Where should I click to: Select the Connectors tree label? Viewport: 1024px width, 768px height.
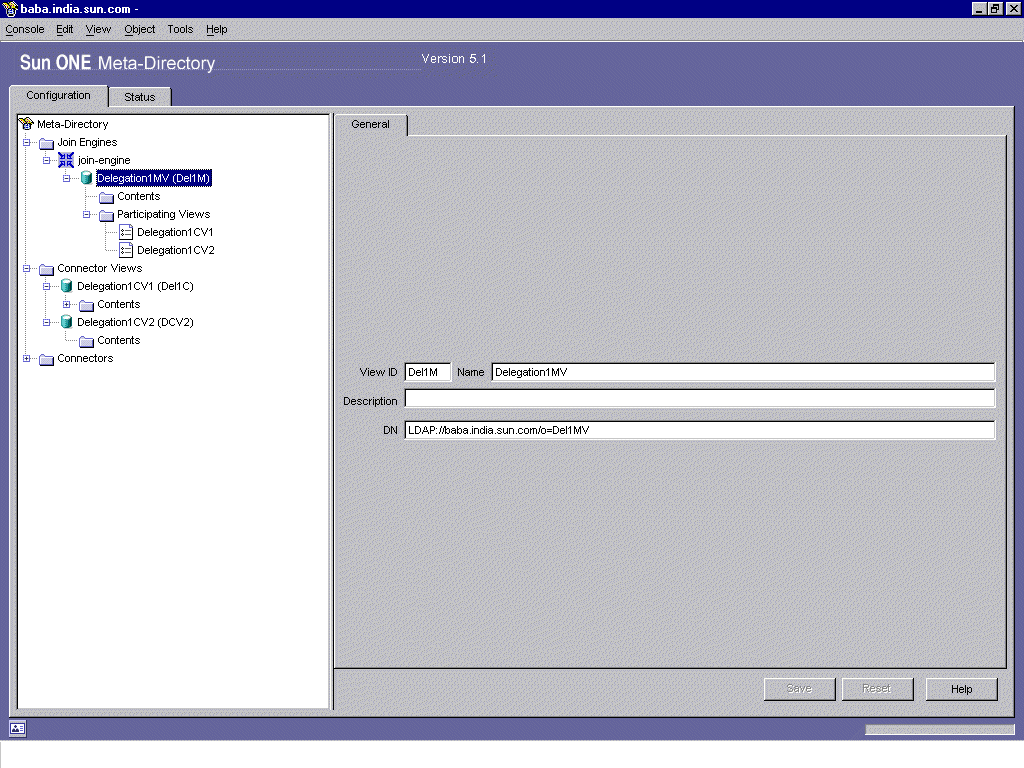click(85, 359)
